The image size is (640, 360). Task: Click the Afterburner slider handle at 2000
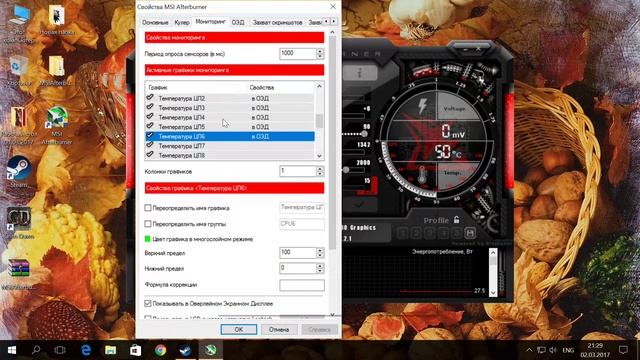tap(346, 169)
